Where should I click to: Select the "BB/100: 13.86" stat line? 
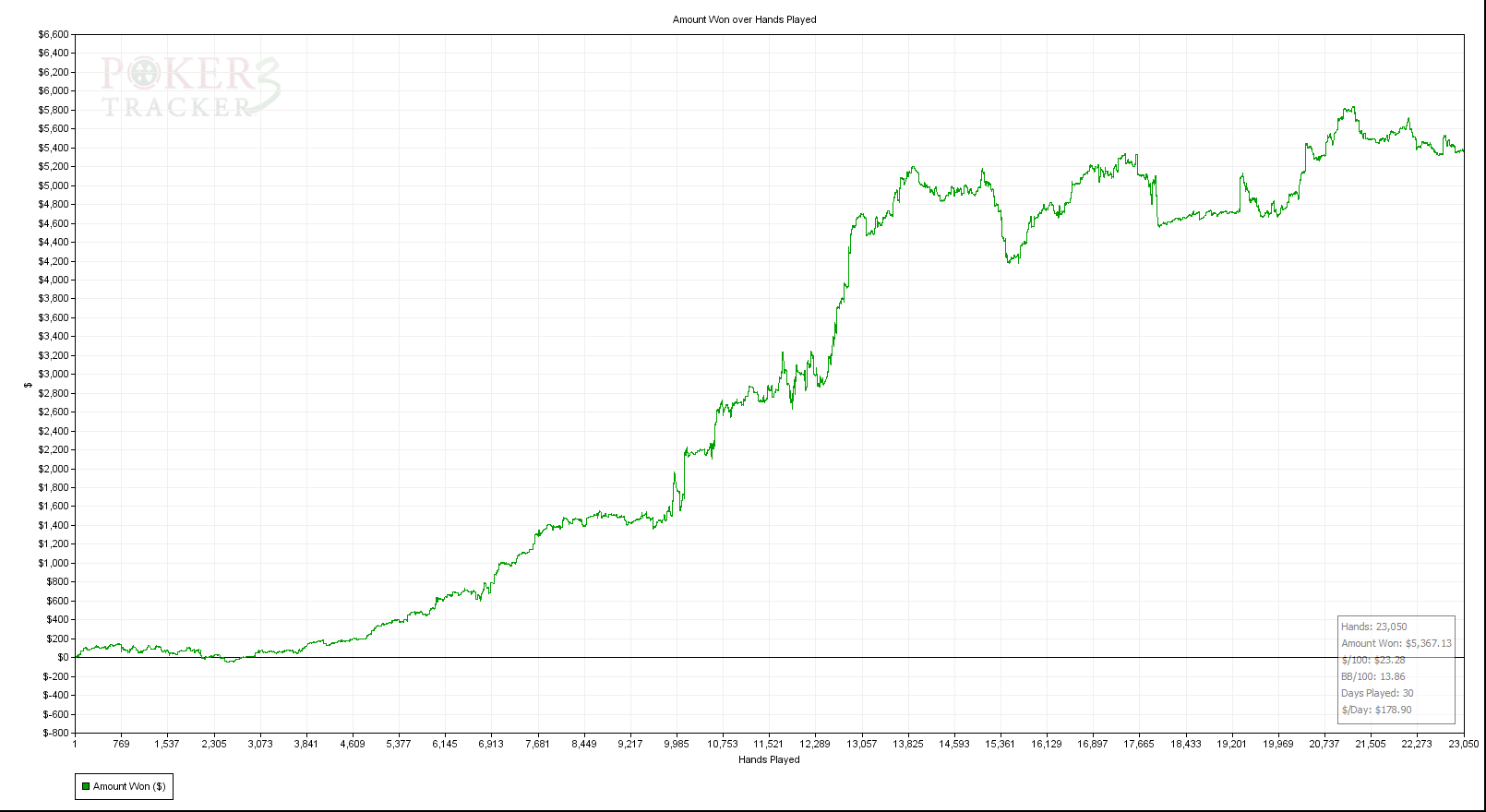1372,676
